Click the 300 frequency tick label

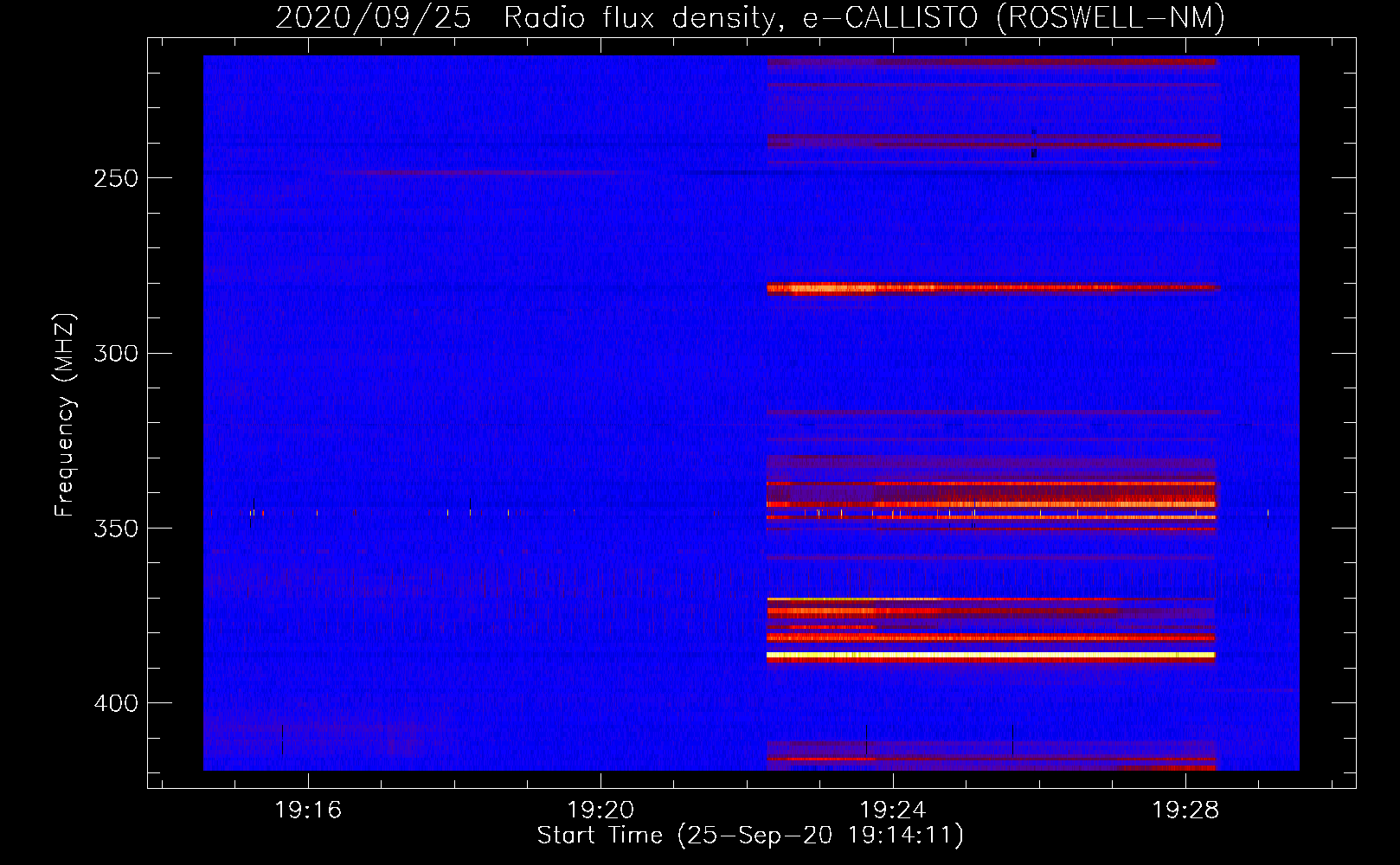[x=116, y=353]
